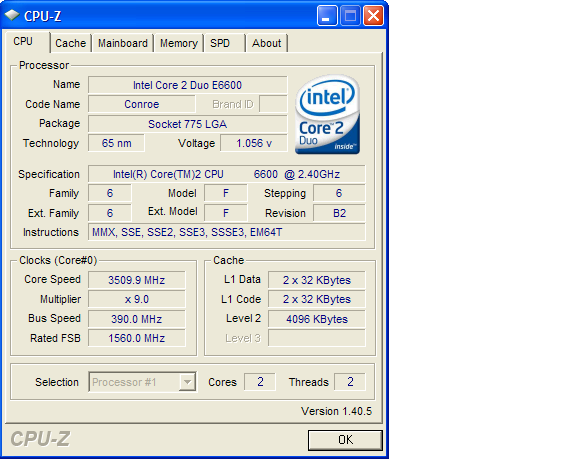The height and width of the screenshot is (460, 576).
Task: Click the OK button
Action: 345,440
